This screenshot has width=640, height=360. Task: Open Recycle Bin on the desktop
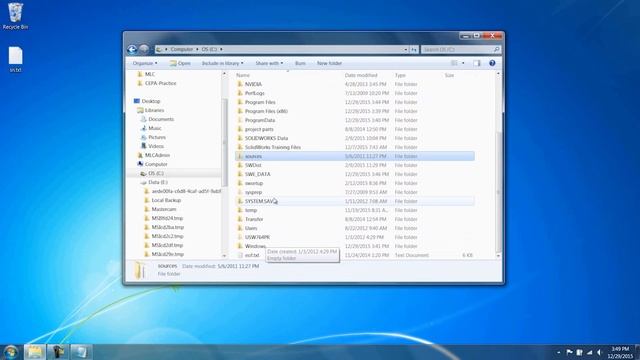click(x=16, y=16)
